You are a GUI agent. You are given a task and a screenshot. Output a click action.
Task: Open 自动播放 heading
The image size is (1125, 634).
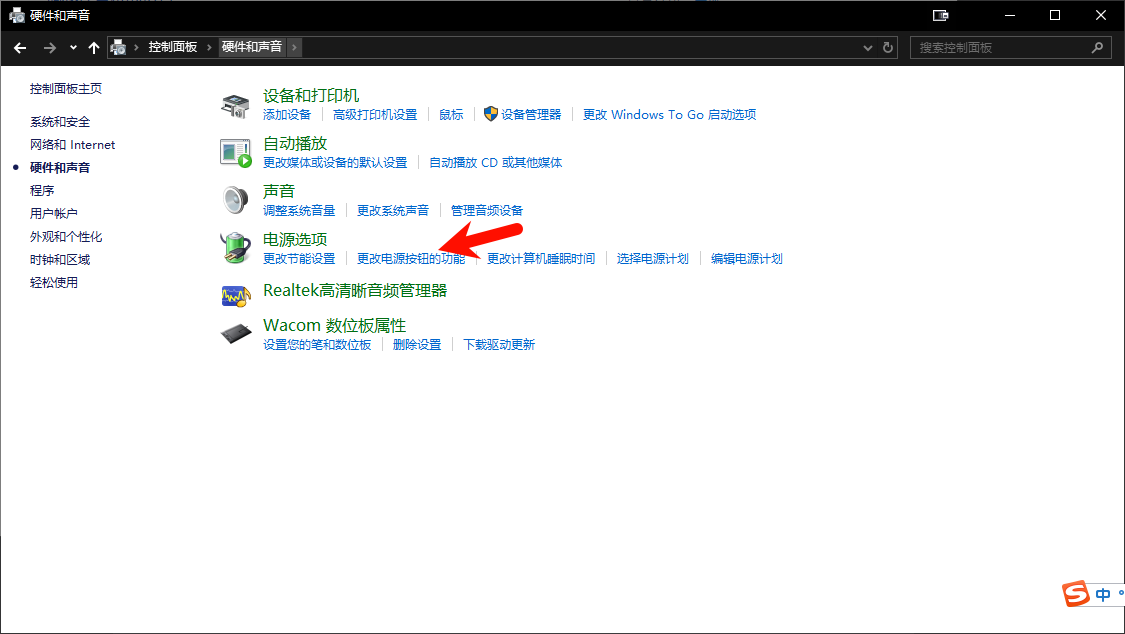tap(295, 143)
